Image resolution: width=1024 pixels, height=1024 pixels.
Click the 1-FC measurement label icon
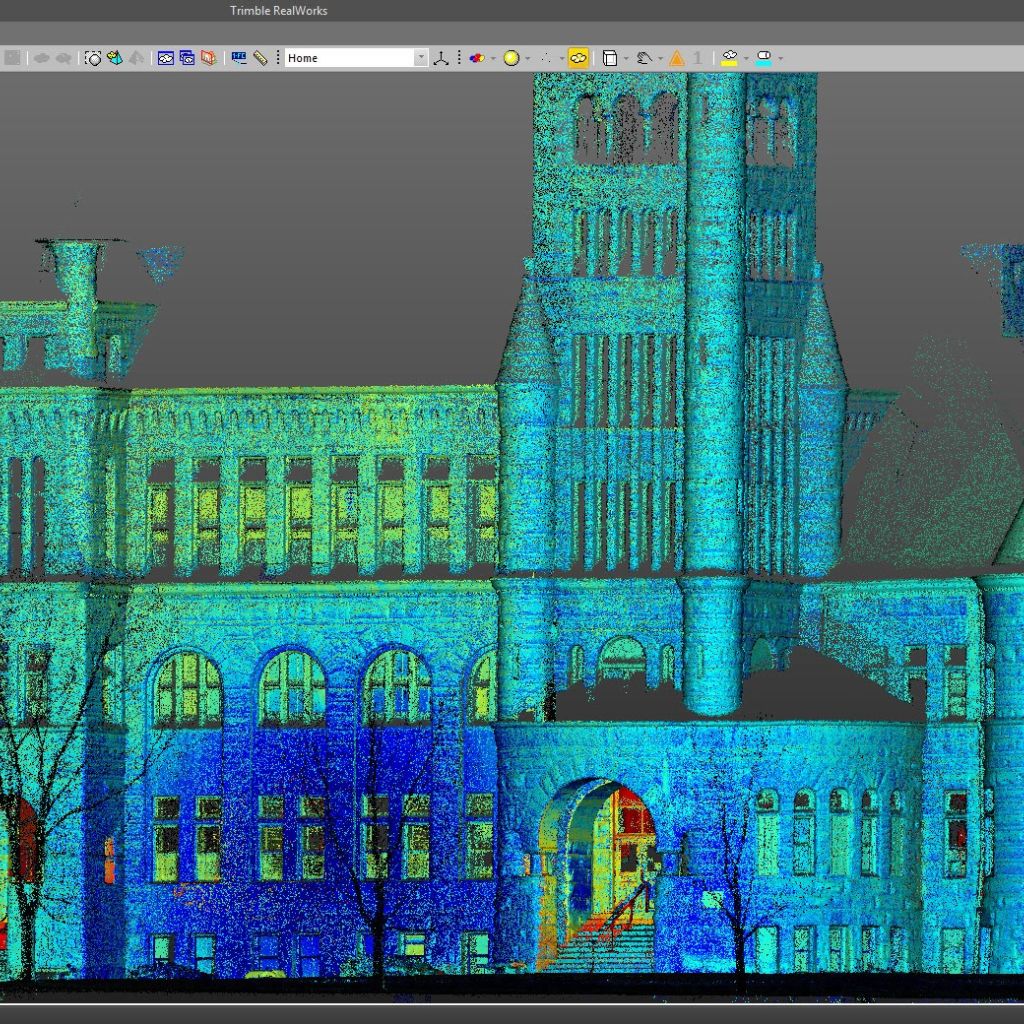[239, 58]
